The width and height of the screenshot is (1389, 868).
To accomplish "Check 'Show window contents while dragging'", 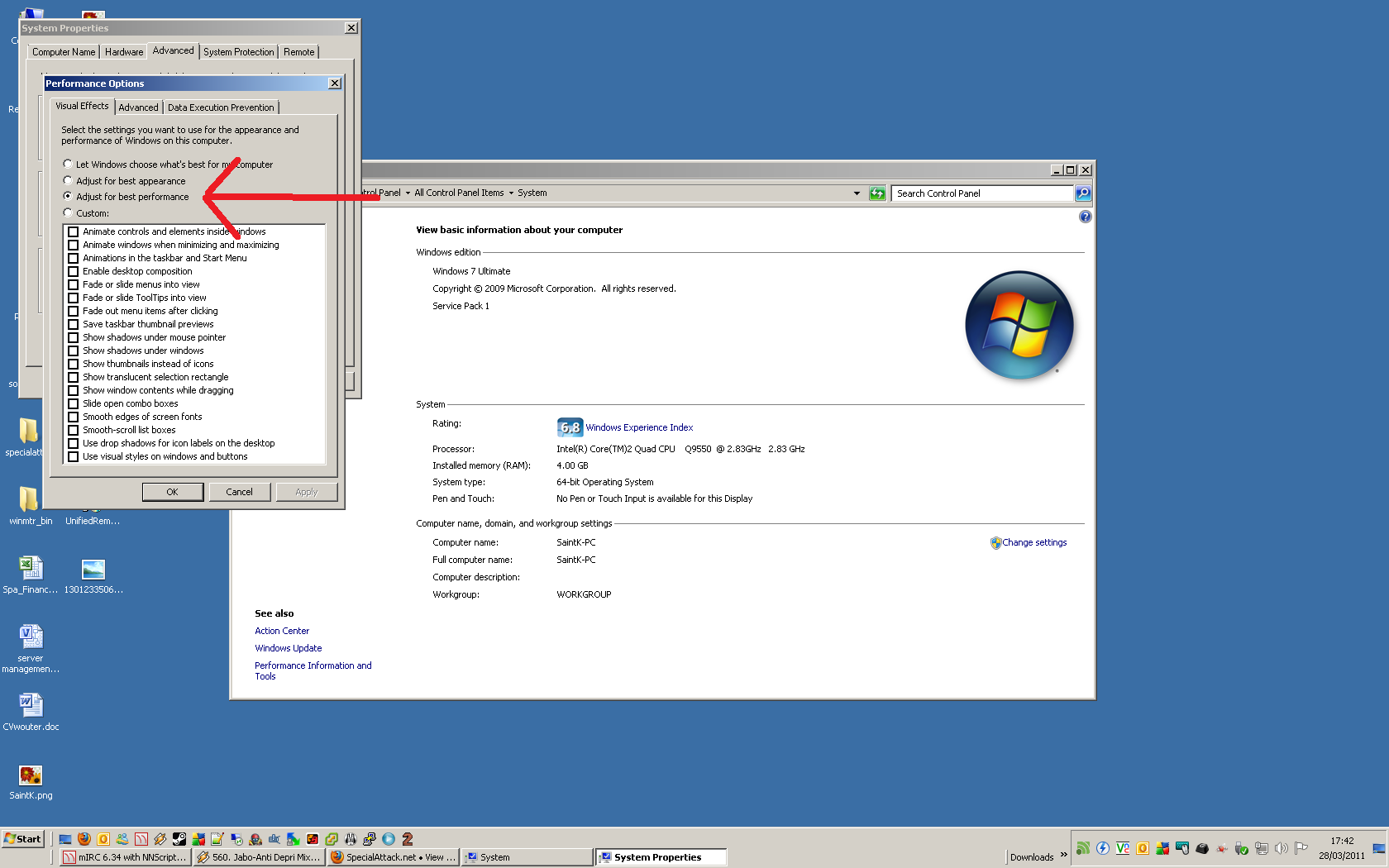I will 73,390.
